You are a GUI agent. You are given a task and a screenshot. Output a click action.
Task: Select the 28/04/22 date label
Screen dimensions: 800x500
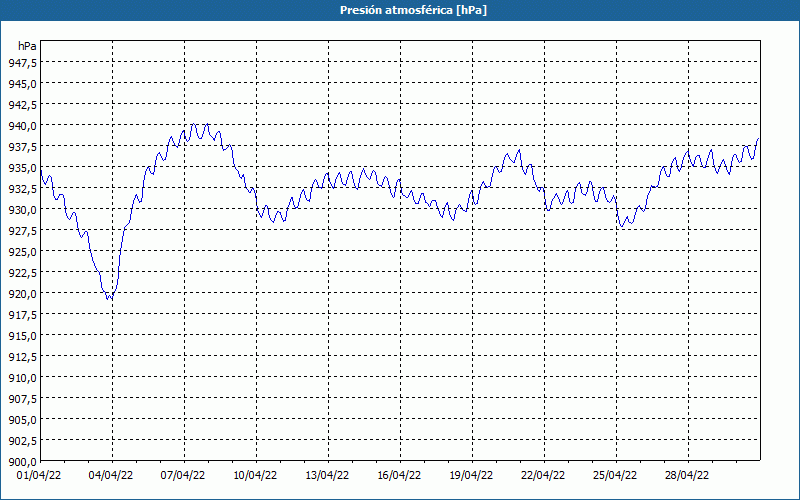click(x=687, y=476)
